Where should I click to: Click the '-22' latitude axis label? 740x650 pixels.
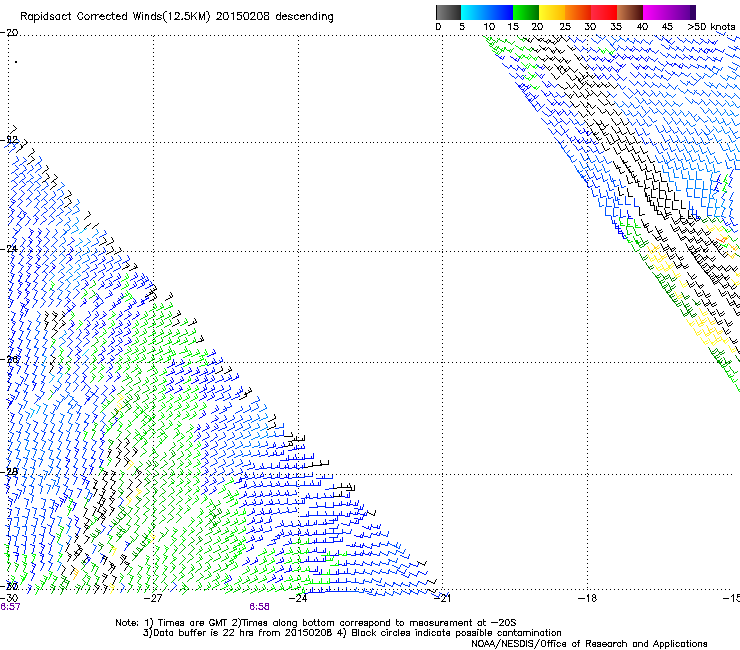tap(9, 140)
